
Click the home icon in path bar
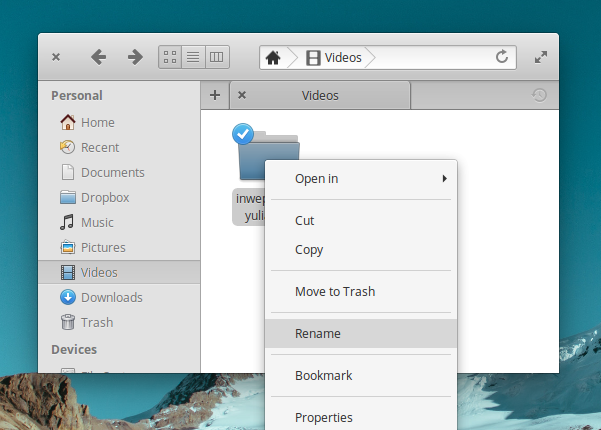[273, 57]
